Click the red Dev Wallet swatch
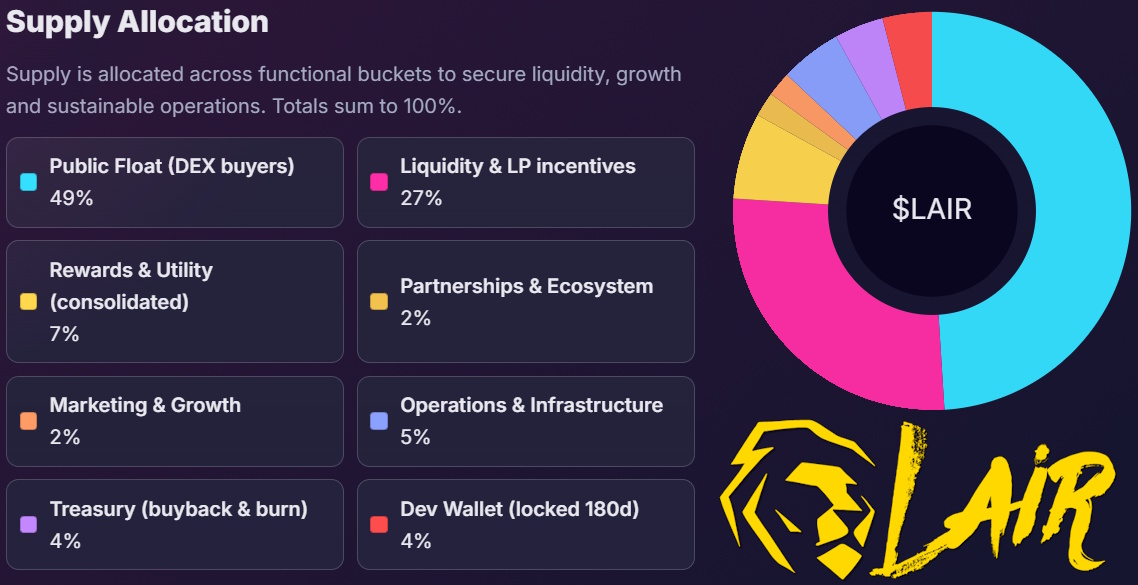 click(379, 524)
